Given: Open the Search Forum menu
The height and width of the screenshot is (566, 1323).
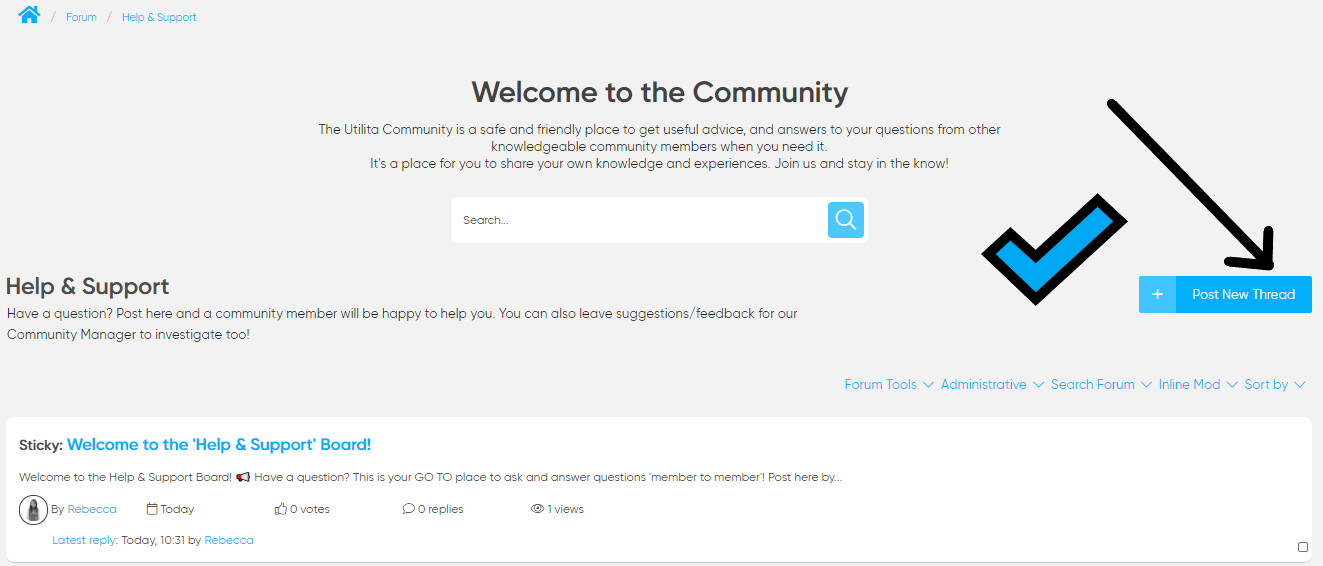Looking at the screenshot, I should 1101,384.
